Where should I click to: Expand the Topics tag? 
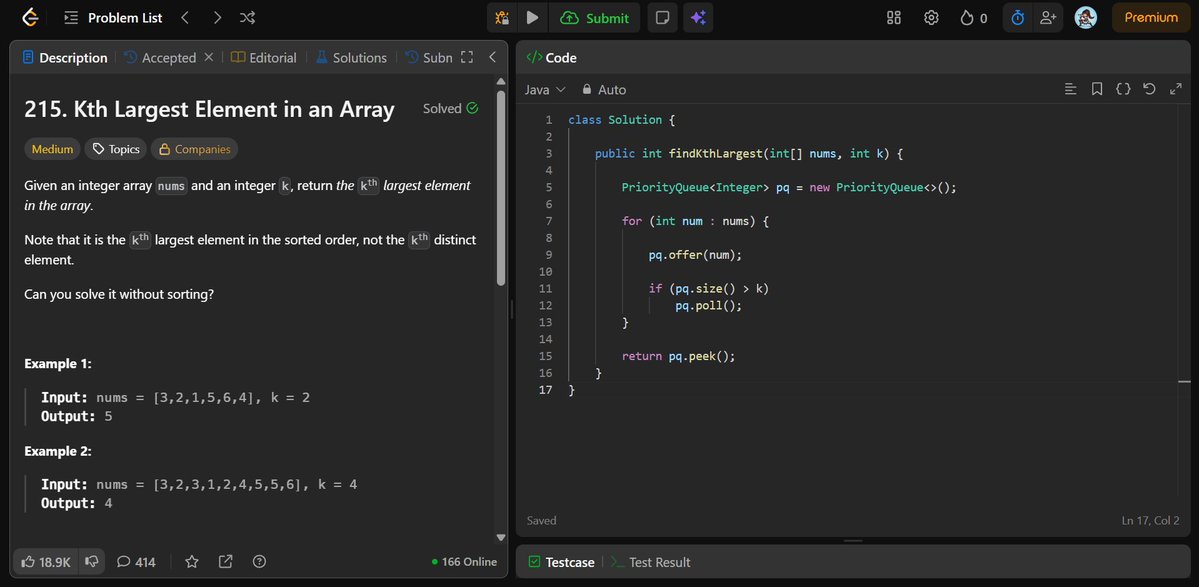(x=115, y=149)
